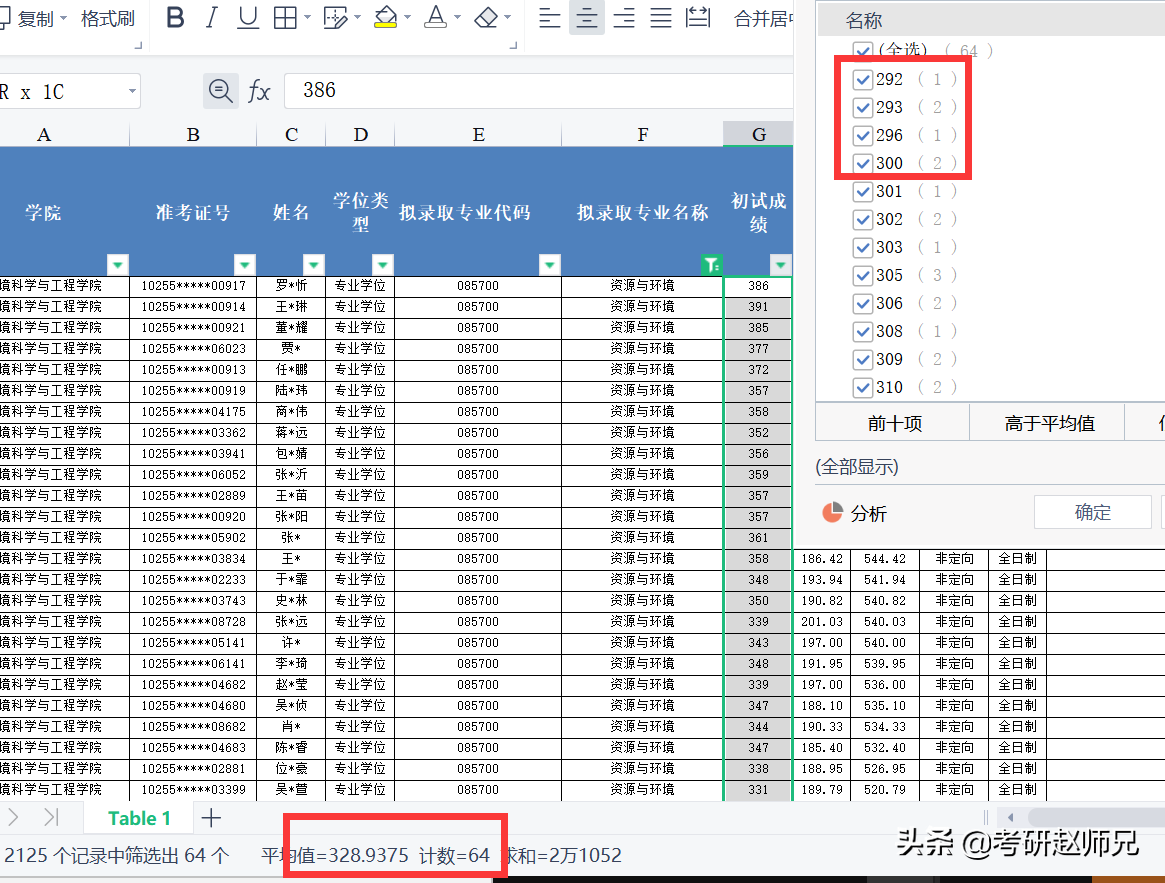This screenshot has height=883, width=1165.
Task: Set center text alignment
Action: coord(586,18)
